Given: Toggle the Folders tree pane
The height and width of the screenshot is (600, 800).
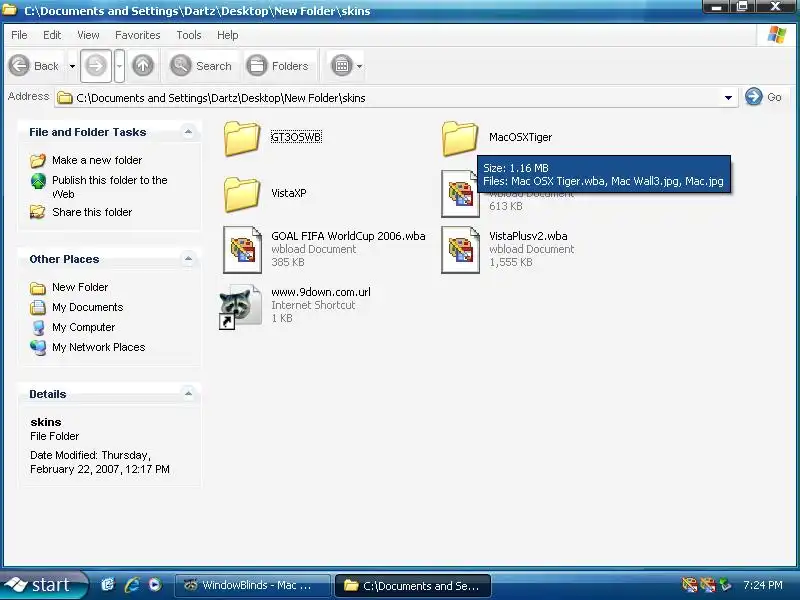Looking at the screenshot, I should (x=278, y=66).
